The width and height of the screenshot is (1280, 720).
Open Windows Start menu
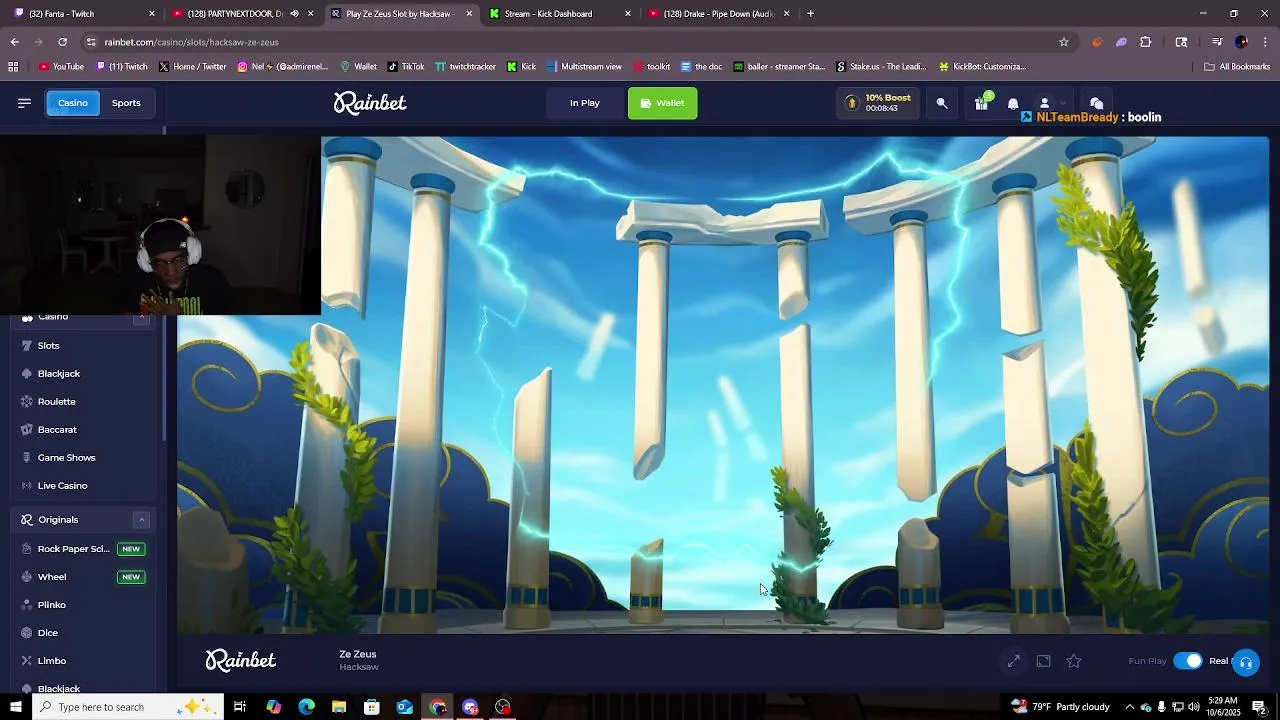point(15,707)
